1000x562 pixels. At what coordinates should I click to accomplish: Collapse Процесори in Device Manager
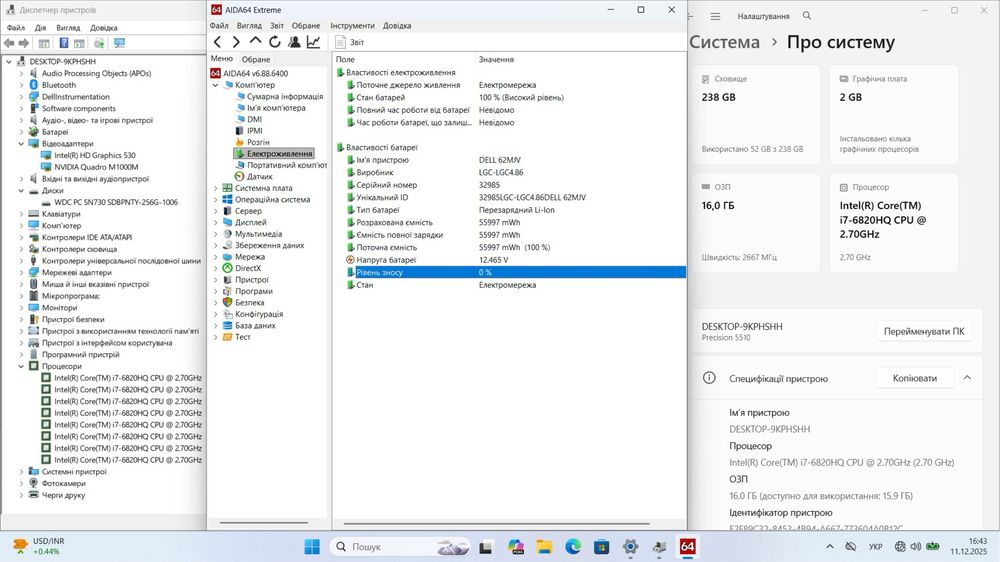pyautogui.click(x=21, y=366)
